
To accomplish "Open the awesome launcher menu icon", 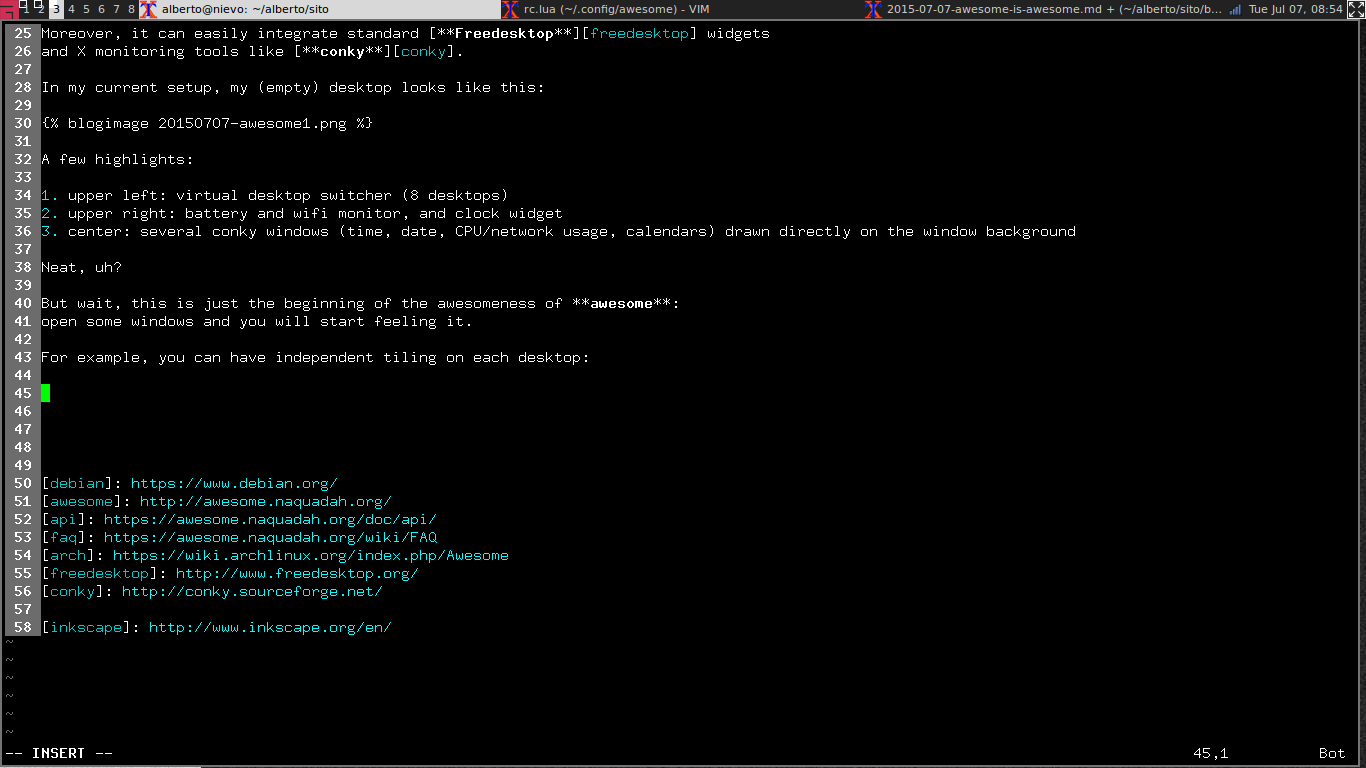I will point(8,9).
